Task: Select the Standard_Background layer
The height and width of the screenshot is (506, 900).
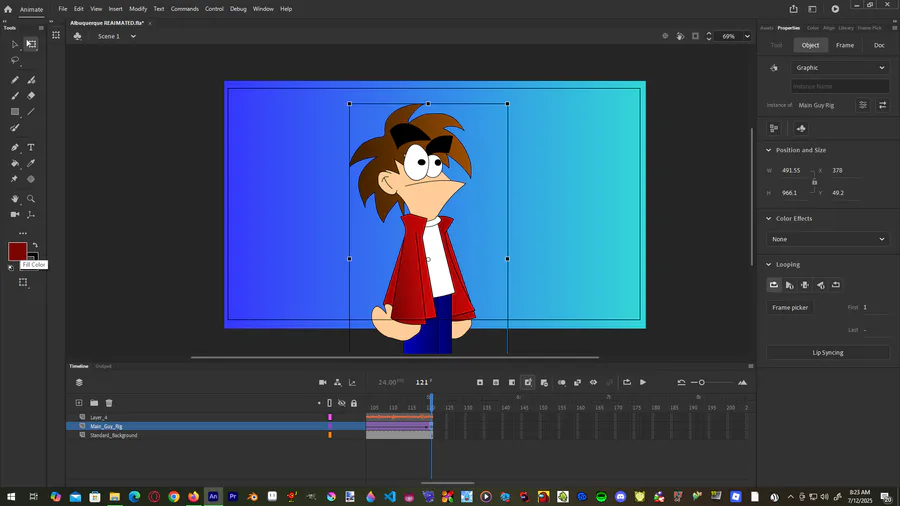Action: coord(114,435)
